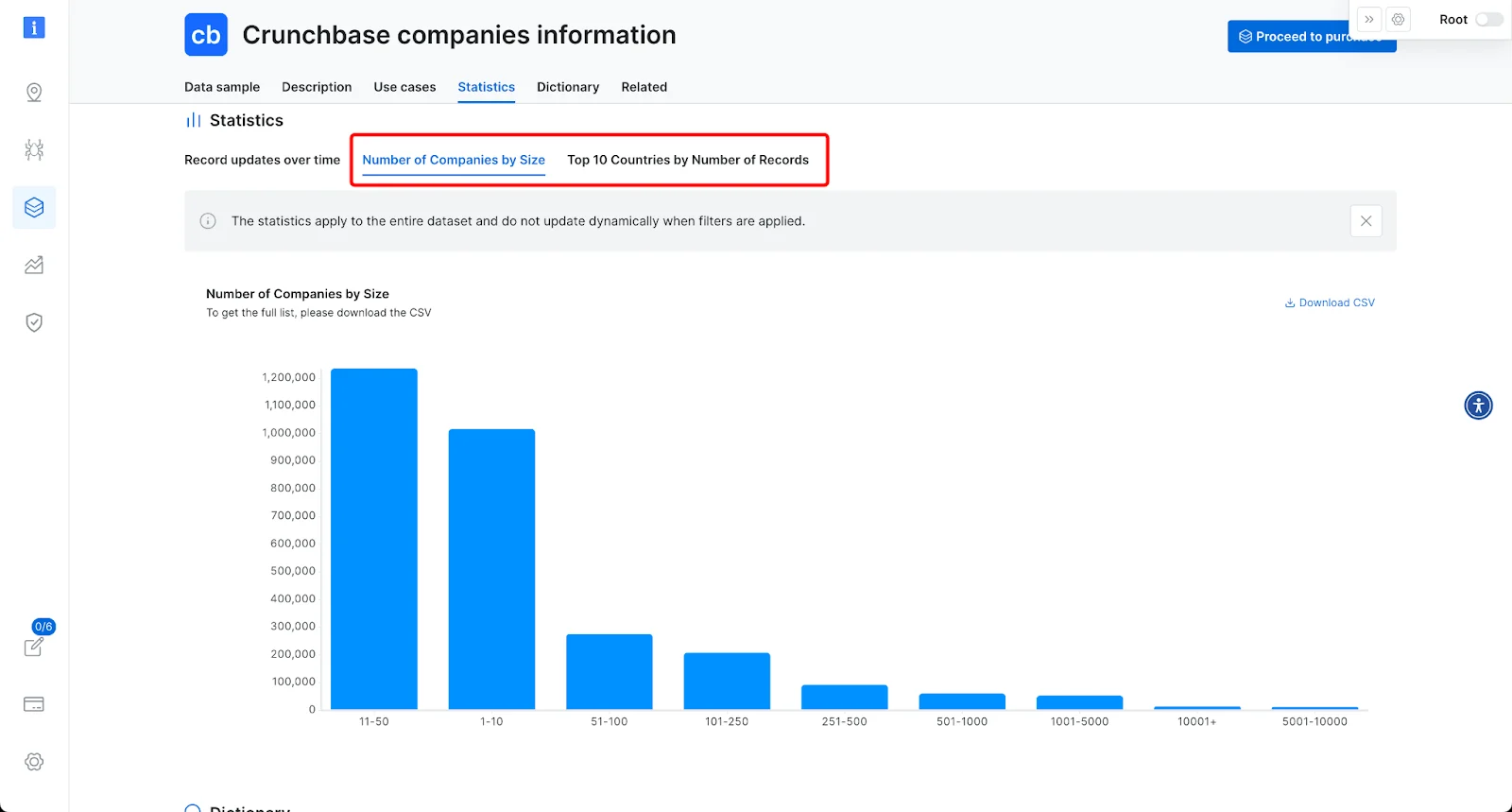Open the accessibility widget button
The width and height of the screenshot is (1512, 812).
pos(1478,406)
